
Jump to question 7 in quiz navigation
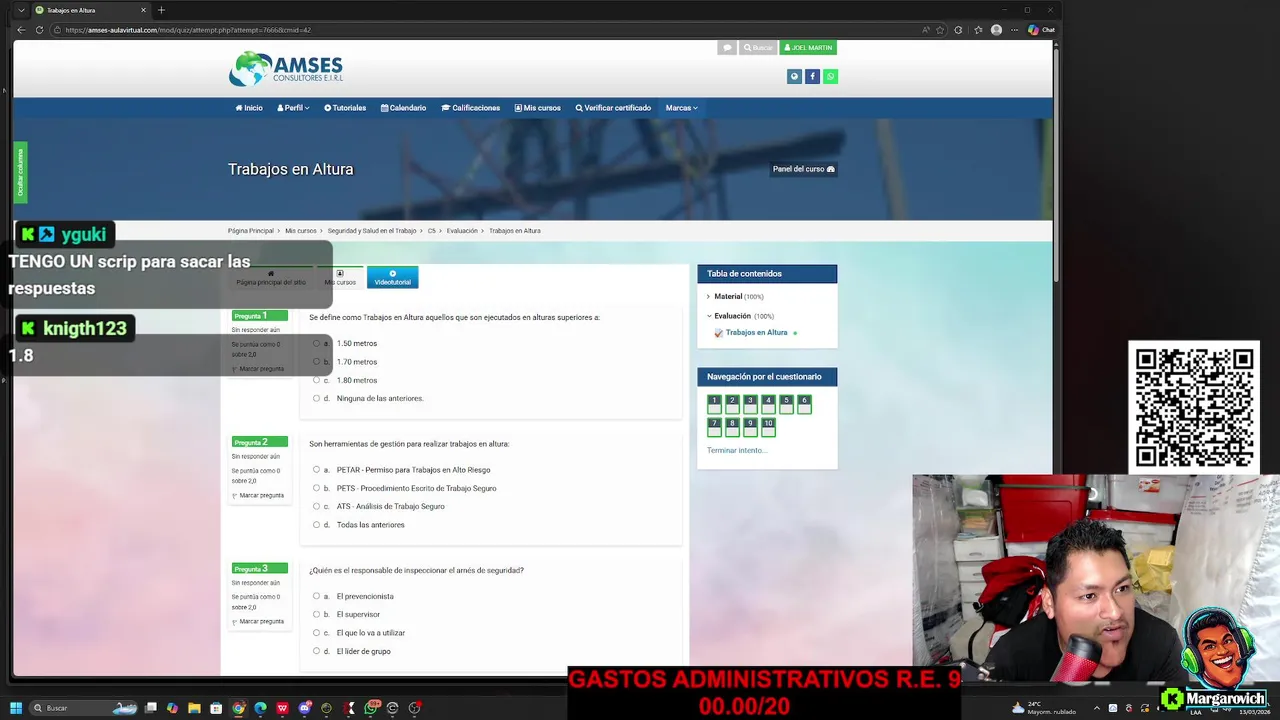[714, 427]
